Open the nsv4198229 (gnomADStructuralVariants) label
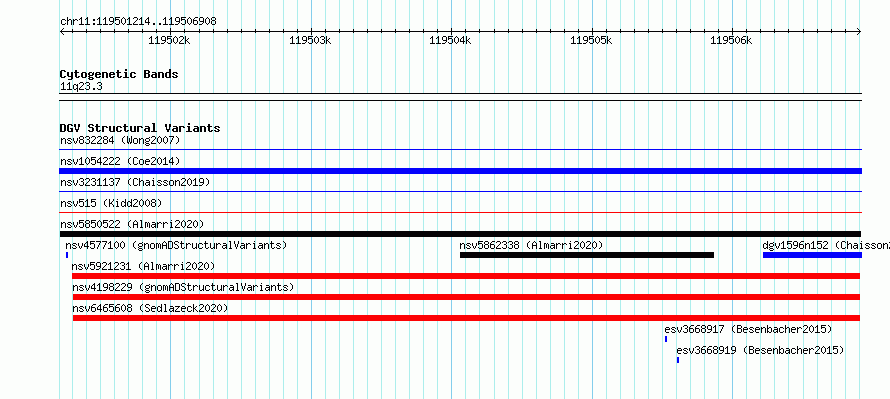The height and width of the screenshot is (399, 890). (x=183, y=287)
